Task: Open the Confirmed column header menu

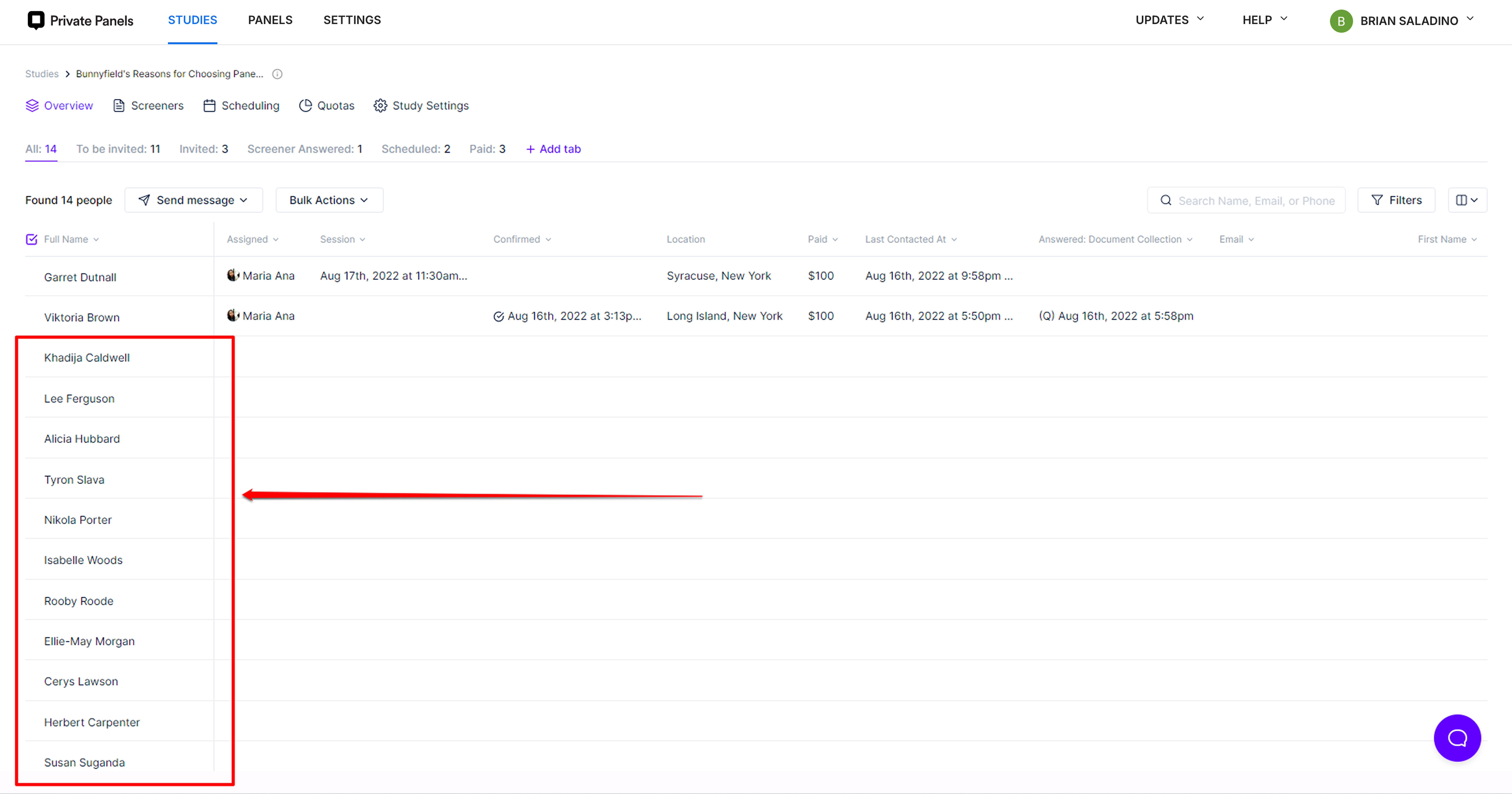Action: [x=522, y=239]
